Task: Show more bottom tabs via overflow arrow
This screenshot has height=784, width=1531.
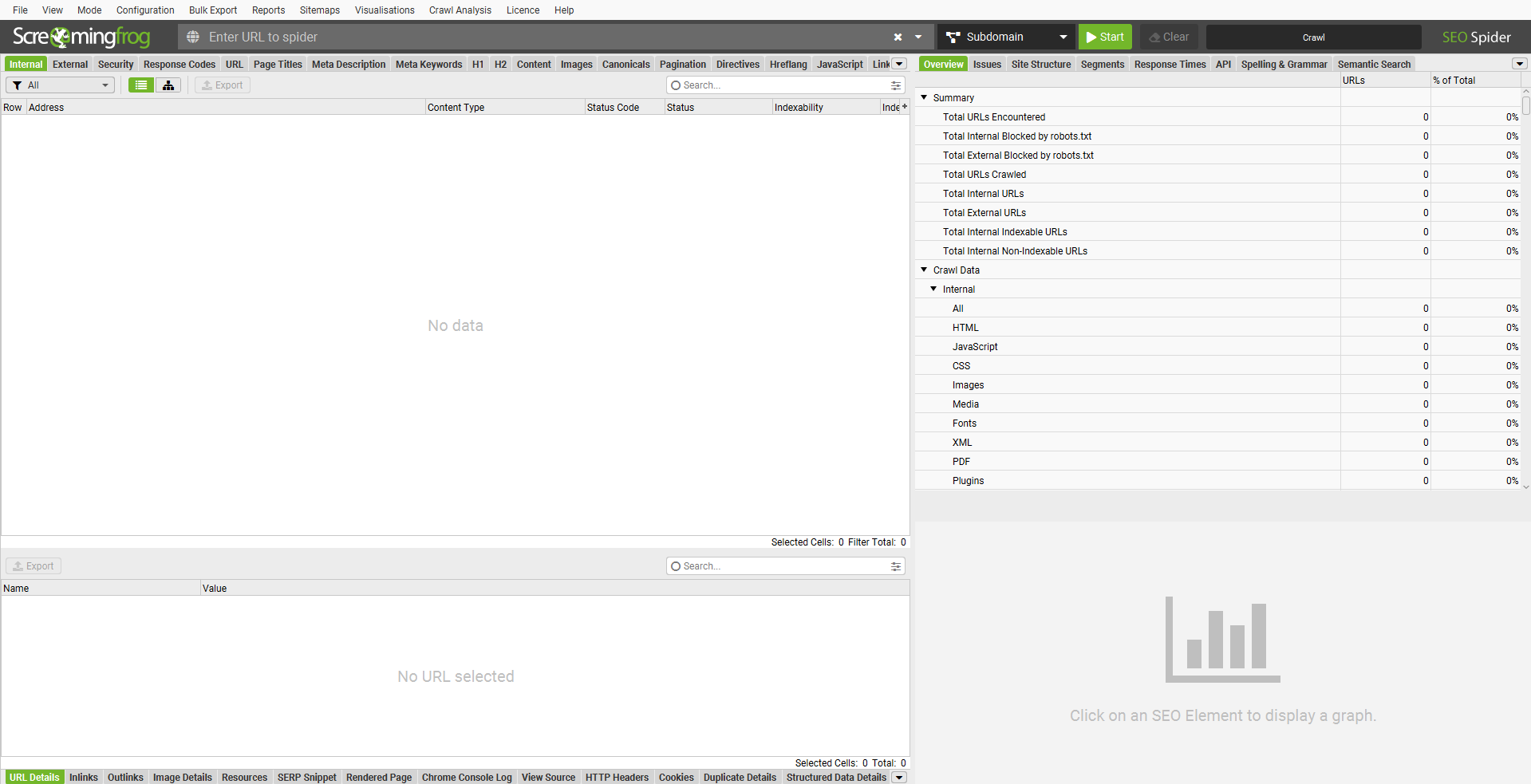Action: tap(899, 778)
